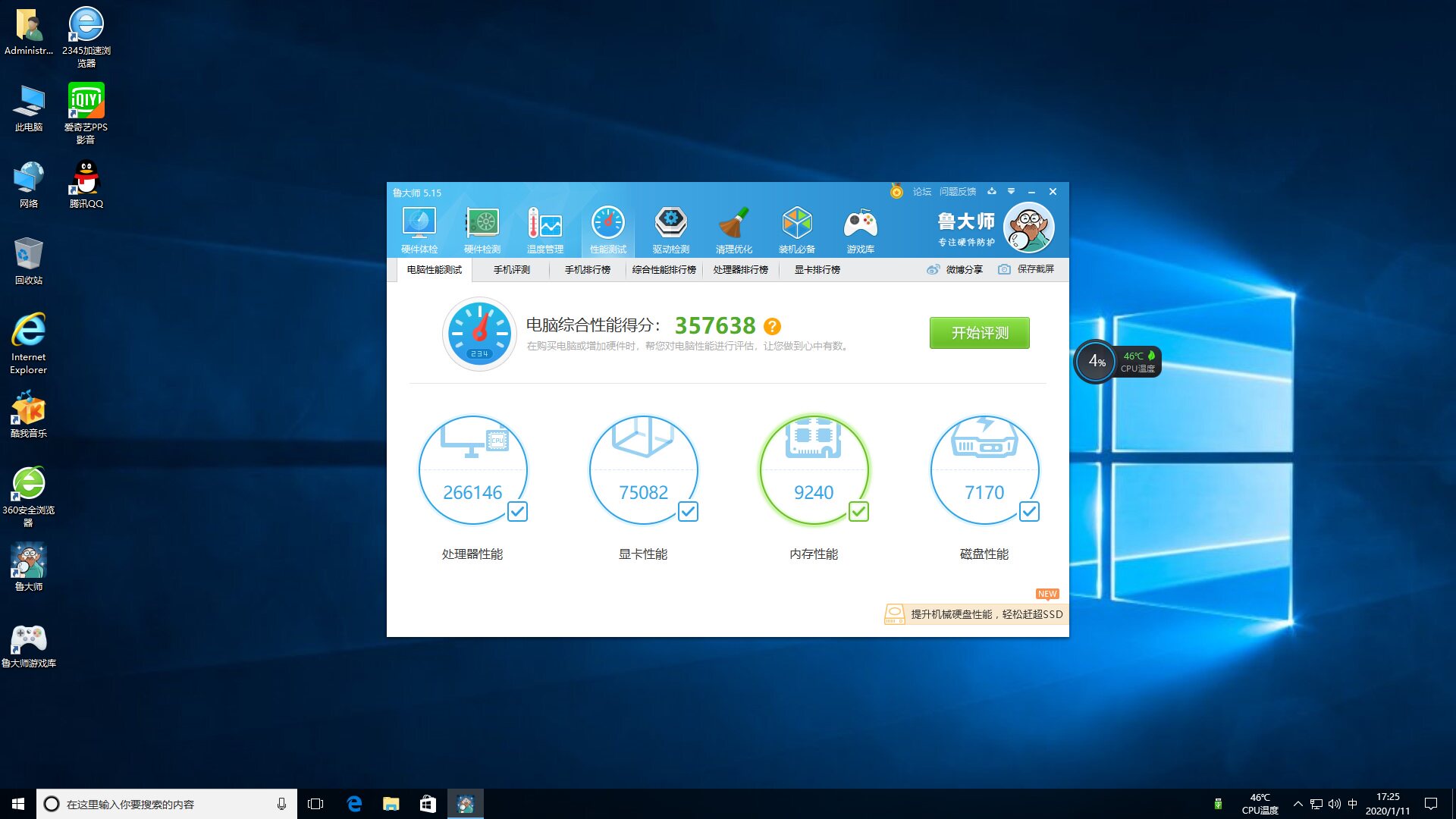Click the 处理器性能 score circle showing 266146

(x=472, y=470)
